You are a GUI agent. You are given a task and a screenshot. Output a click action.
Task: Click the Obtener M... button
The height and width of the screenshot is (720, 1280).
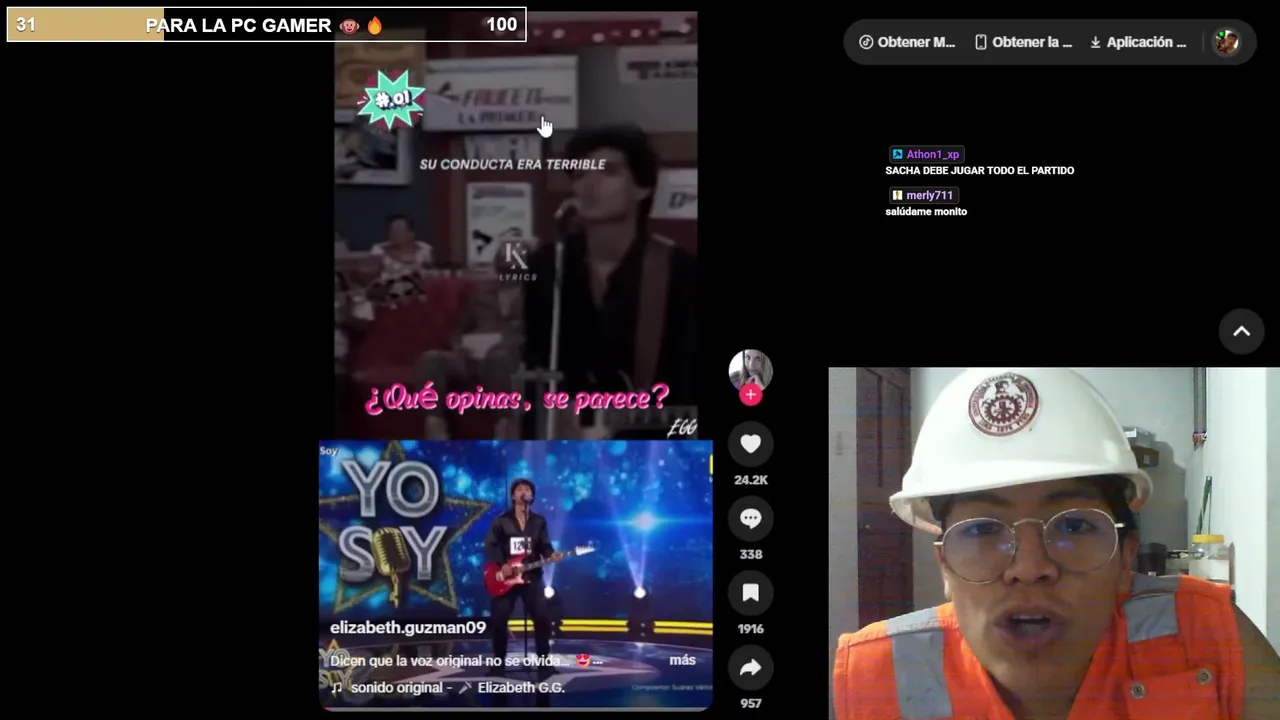pos(907,42)
